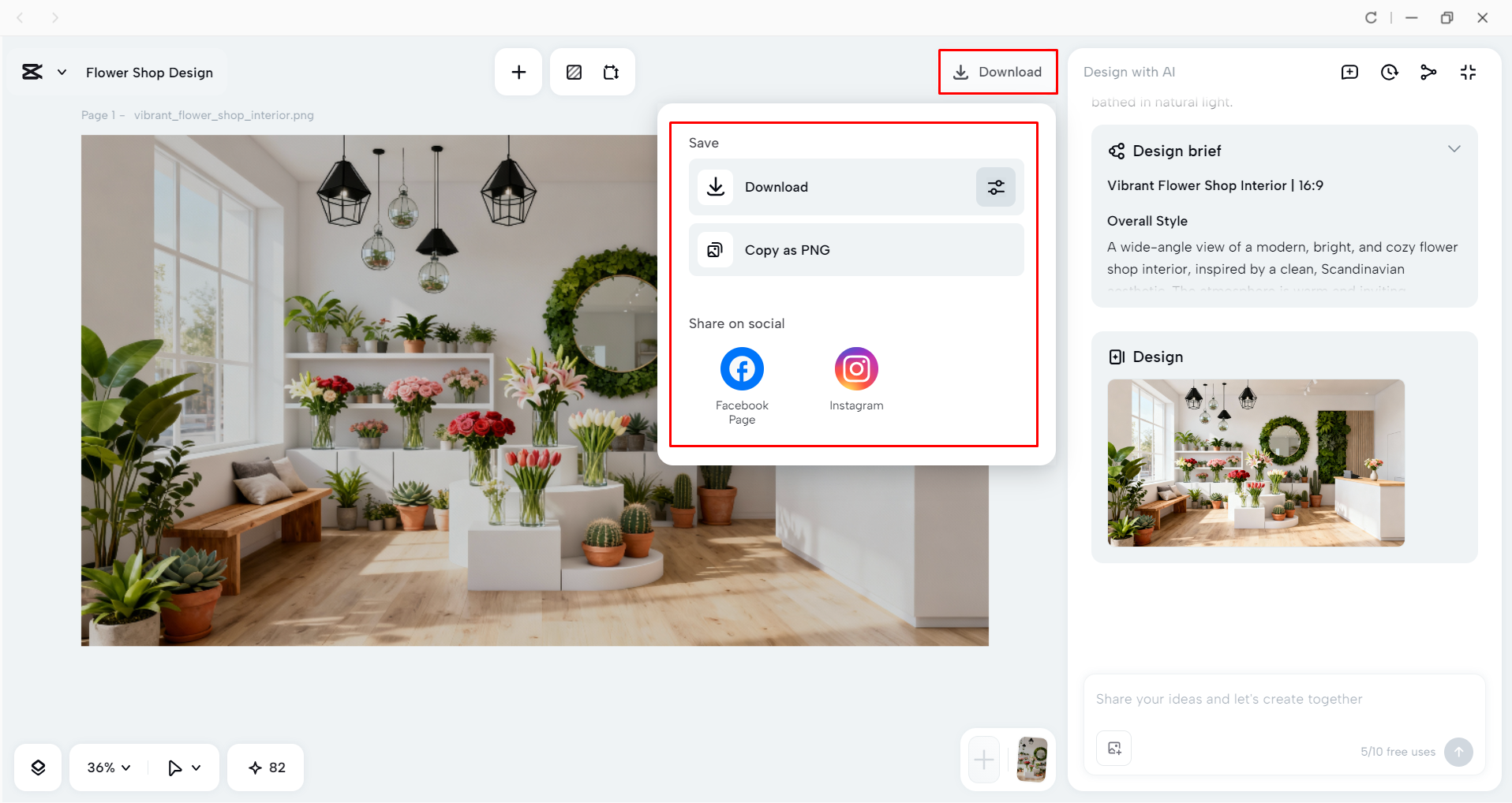
Task: Add a new element with the plus button
Action: 518,73
